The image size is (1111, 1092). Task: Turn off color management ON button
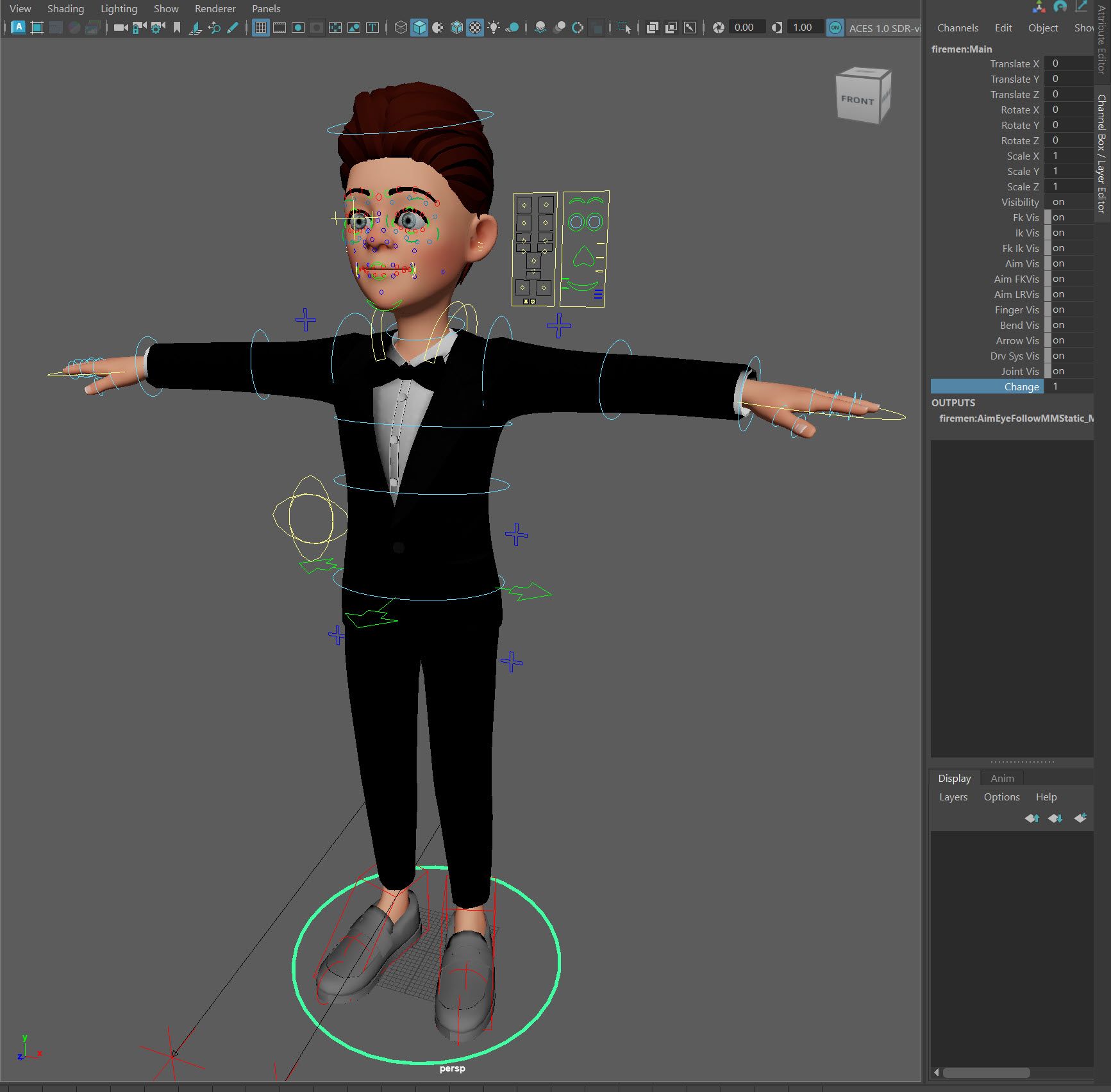835,28
